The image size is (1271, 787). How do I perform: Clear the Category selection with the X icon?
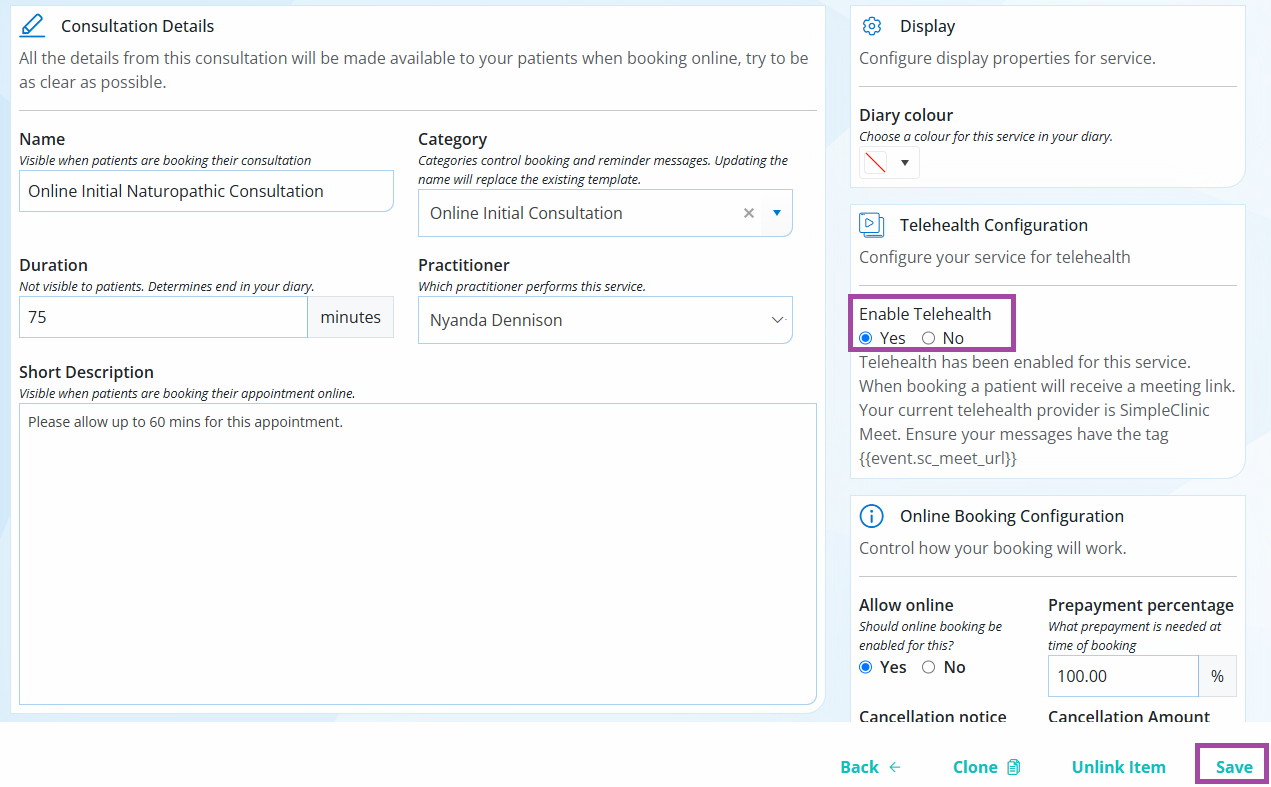coord(749,213)
